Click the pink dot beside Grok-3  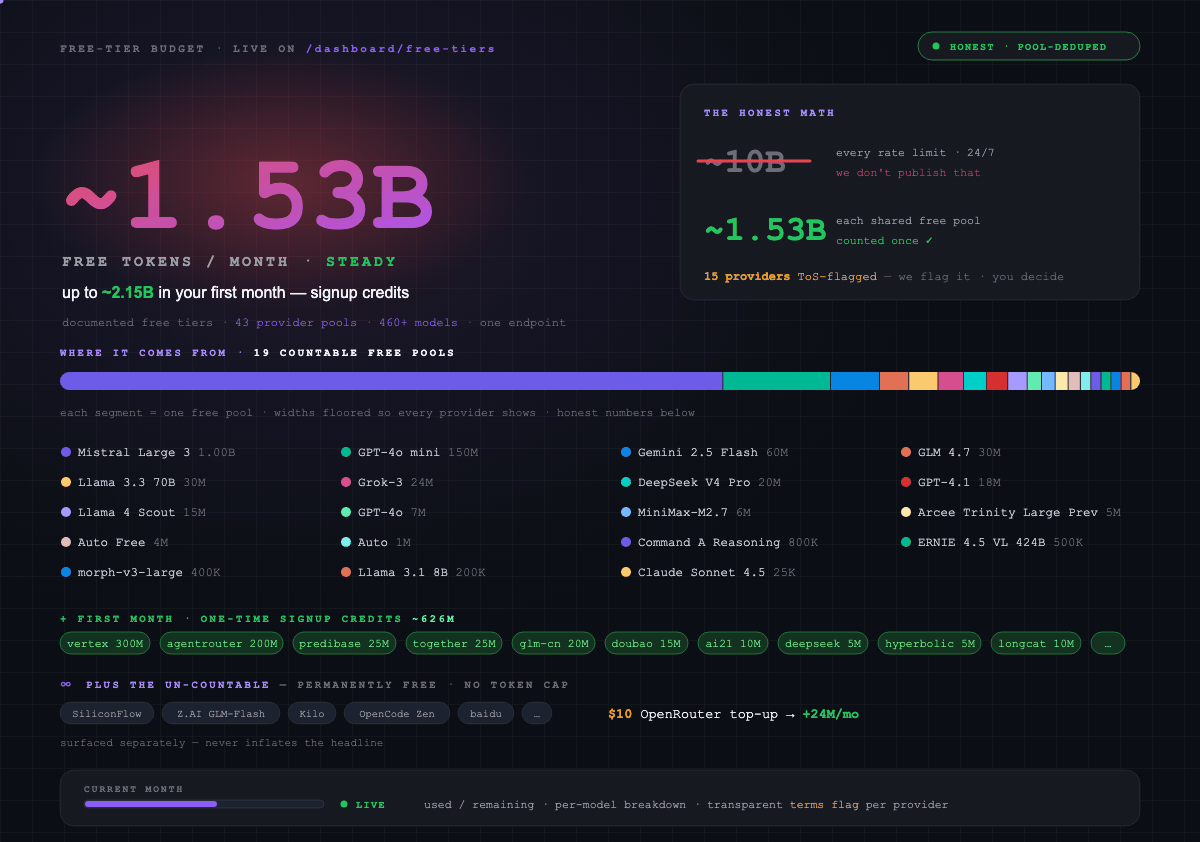click(x=346, y=482)
